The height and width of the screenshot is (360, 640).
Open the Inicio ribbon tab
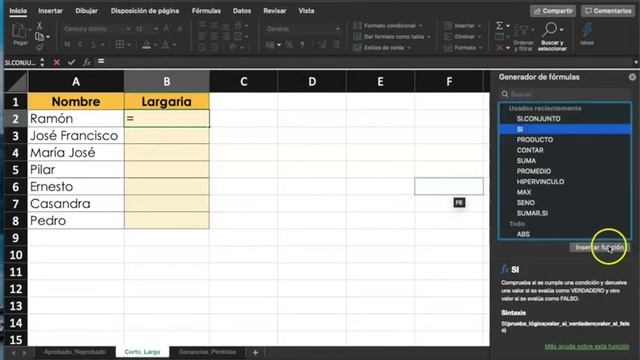coord(18,11)
